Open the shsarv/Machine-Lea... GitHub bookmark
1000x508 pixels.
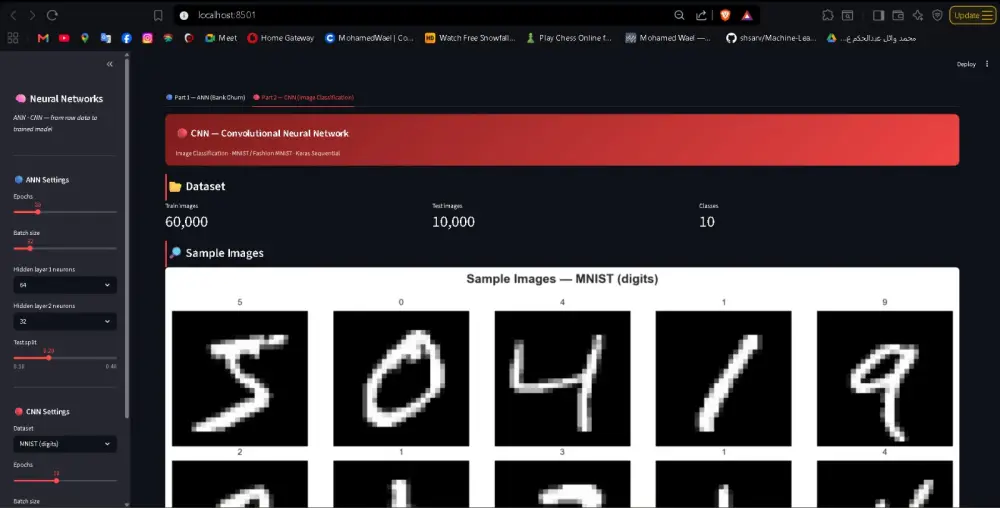click(771, 38)
